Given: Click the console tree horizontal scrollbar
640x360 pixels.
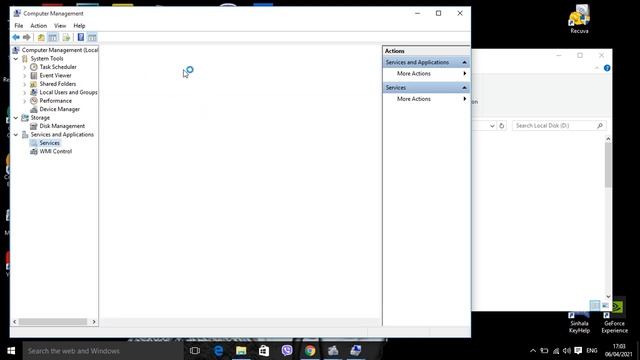Looking at the screenshot, I should pyautogui.click(x=53, y=322).
